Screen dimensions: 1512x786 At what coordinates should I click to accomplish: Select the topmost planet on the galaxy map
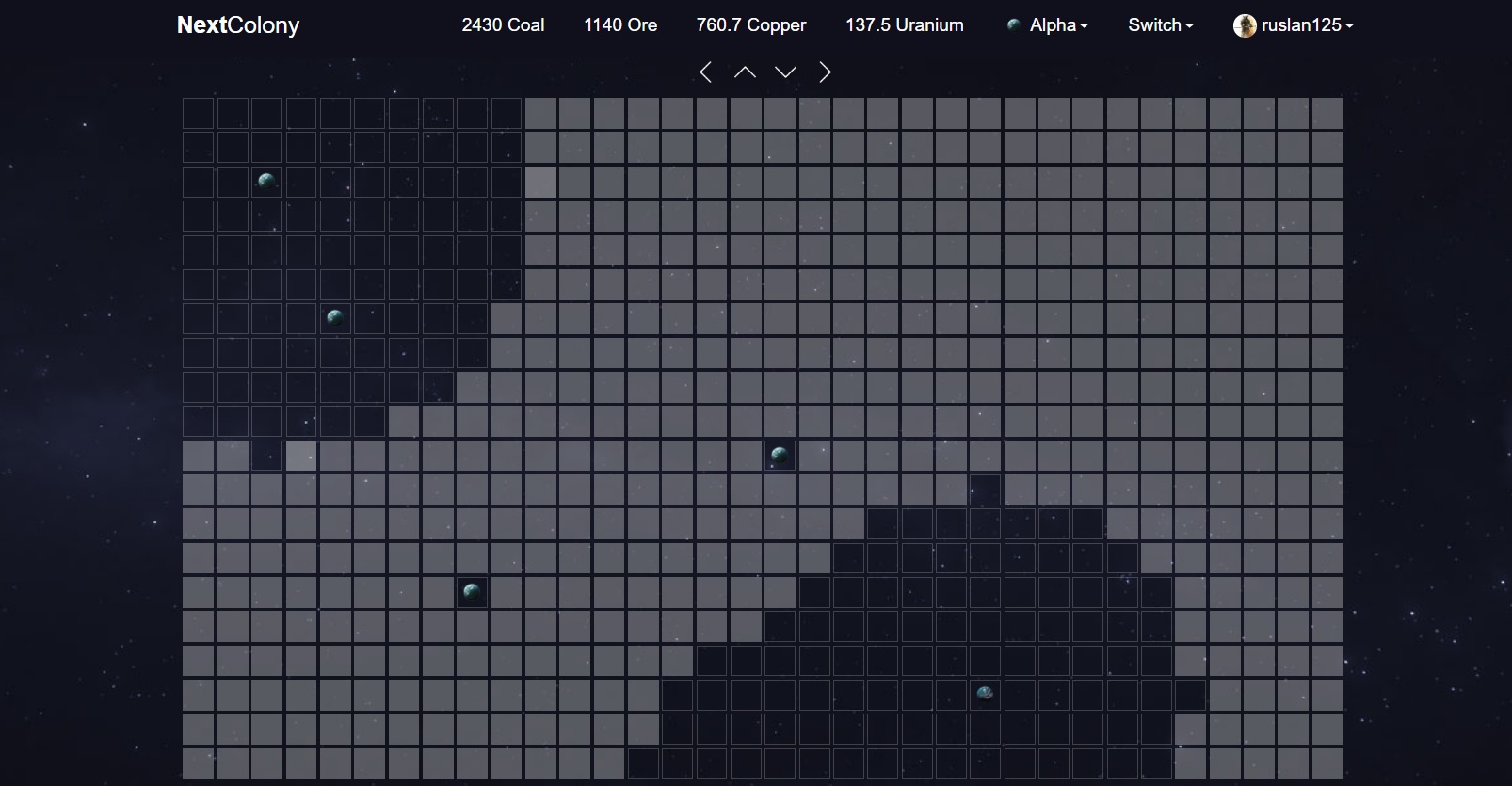click(x=266, y=182)
